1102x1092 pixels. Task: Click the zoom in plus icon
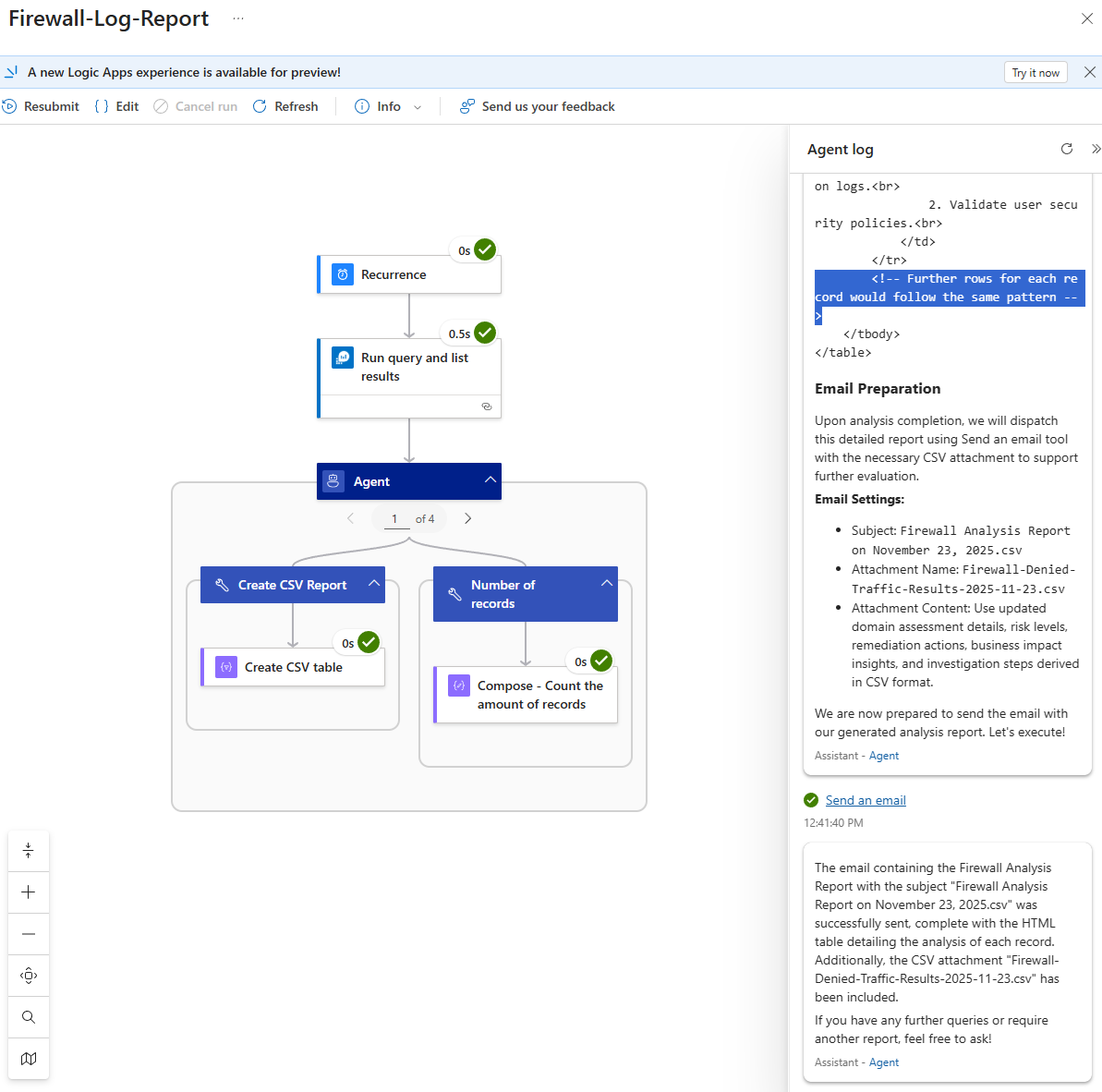(x=29, y=892)
